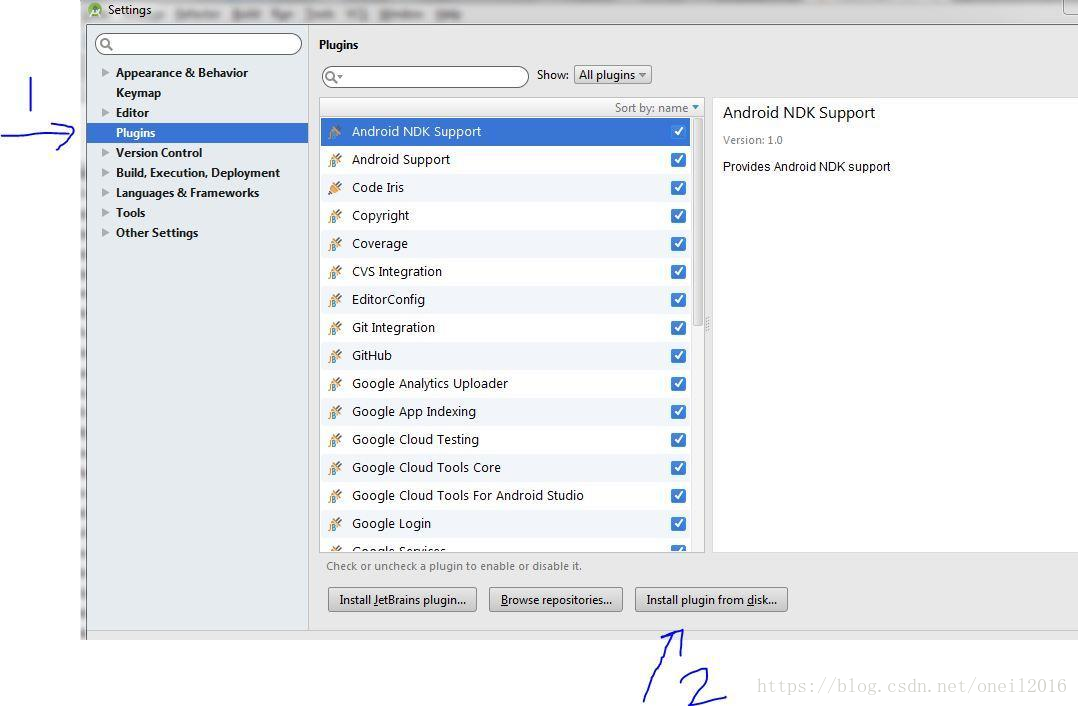Viewport: 1078px width, 706px height.
Task: Click the Google Cloud Testing plugin icon
Action: pos(335,440)
